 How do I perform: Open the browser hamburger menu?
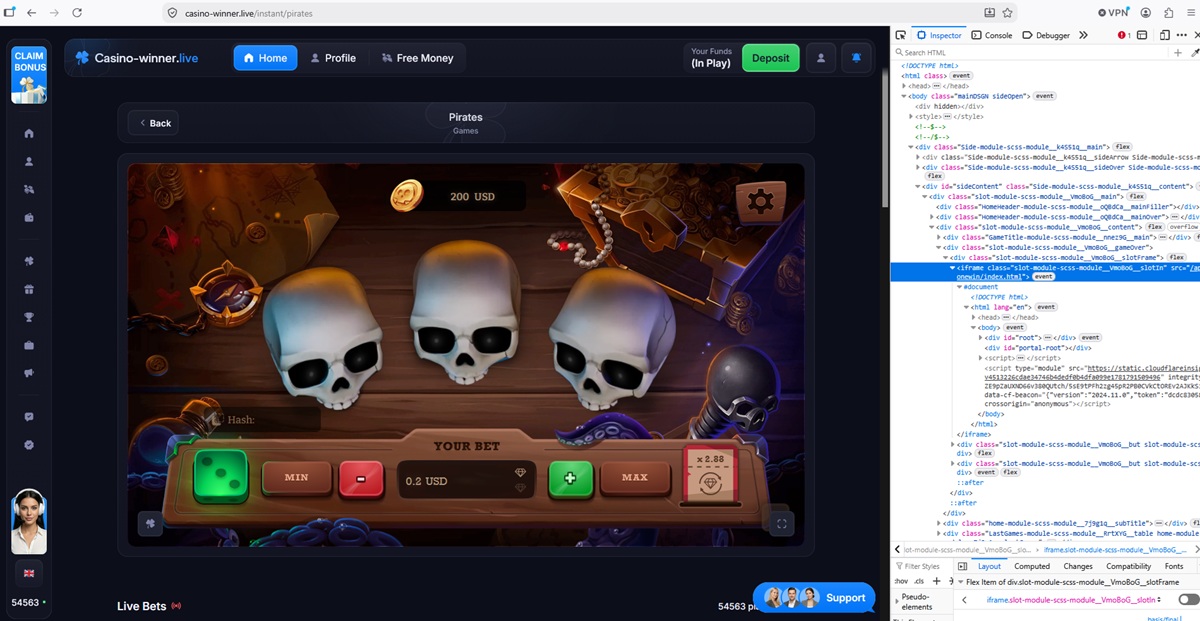click(1190, 13)
